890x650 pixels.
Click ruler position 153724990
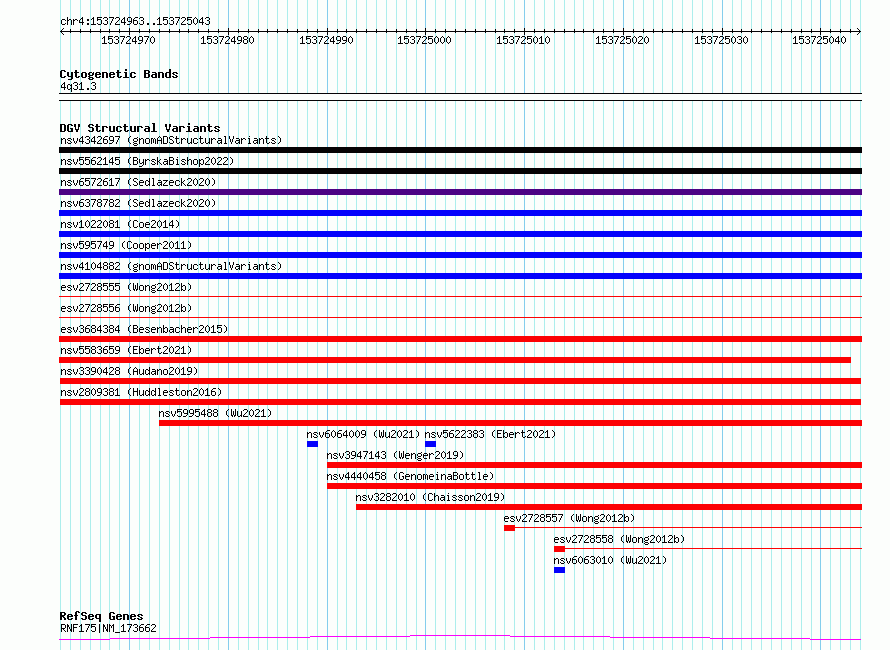[x=326, y=40]
